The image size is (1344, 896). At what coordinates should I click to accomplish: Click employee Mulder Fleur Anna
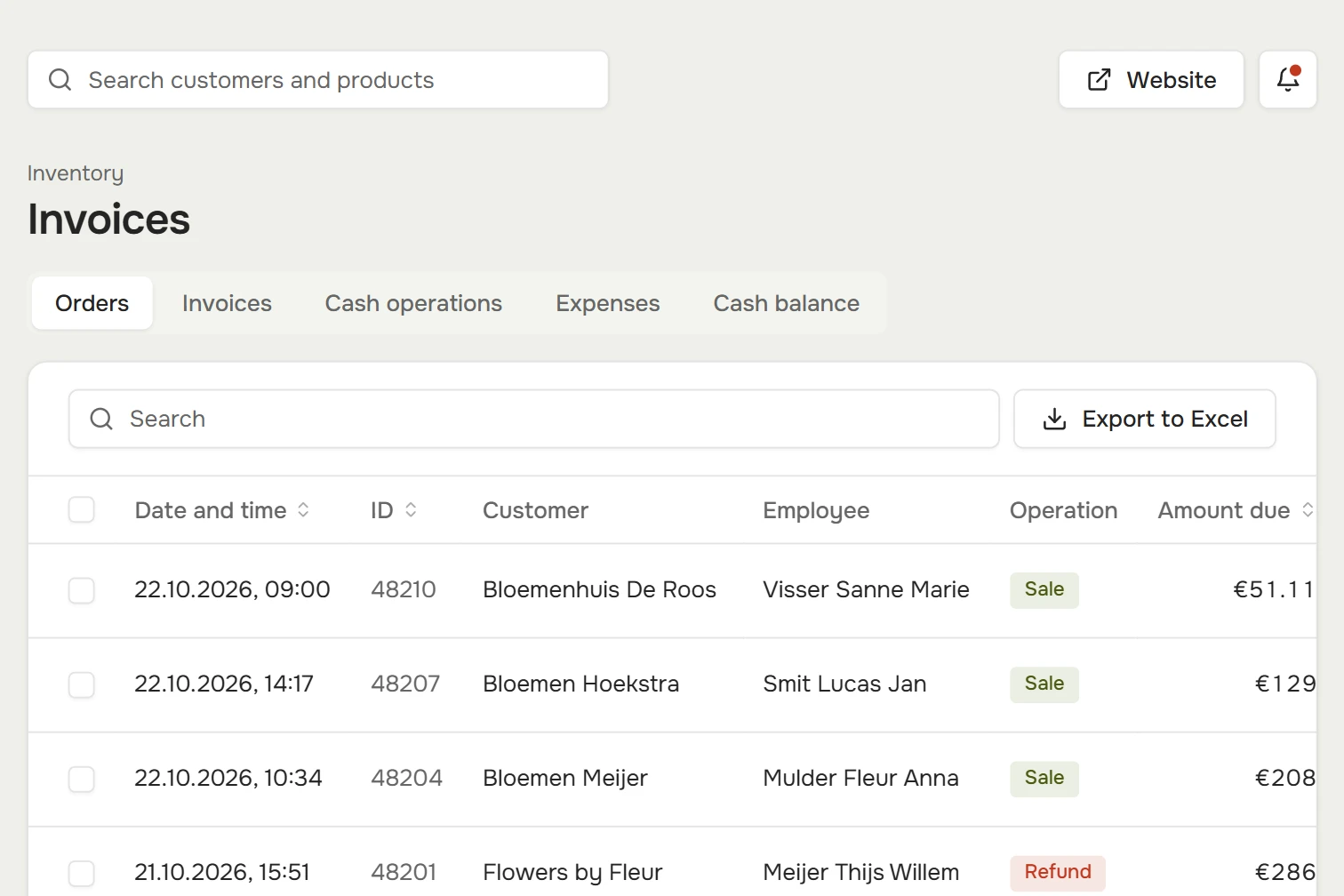860,779
